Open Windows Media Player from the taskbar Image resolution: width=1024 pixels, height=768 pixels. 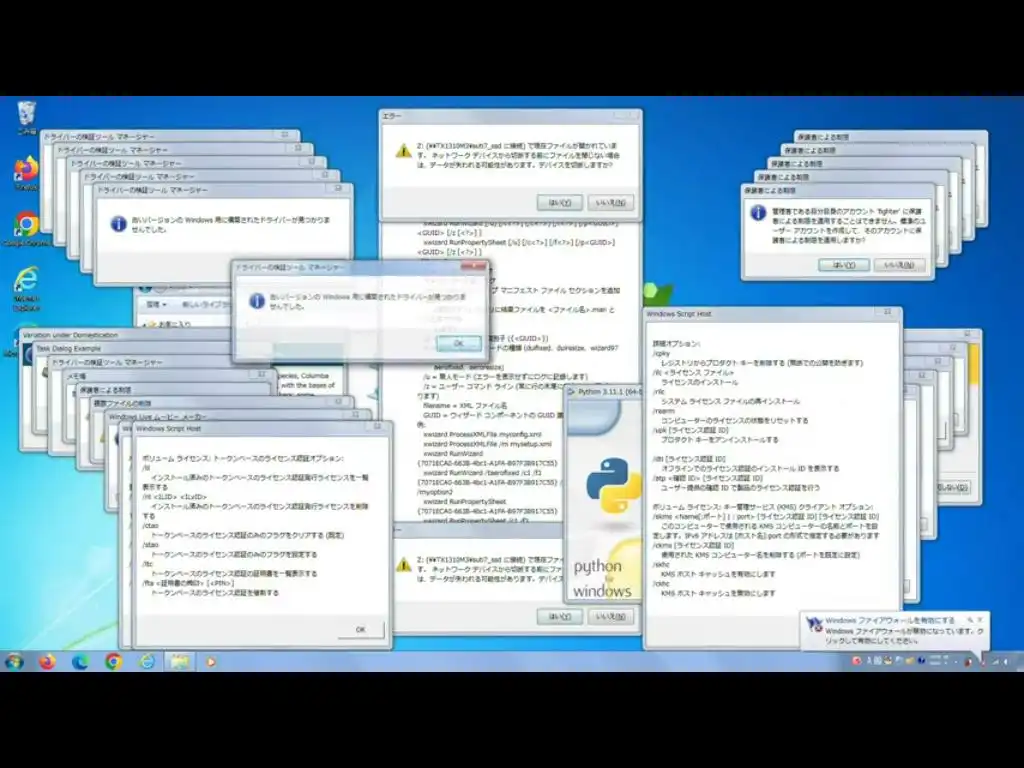point(211,662)
